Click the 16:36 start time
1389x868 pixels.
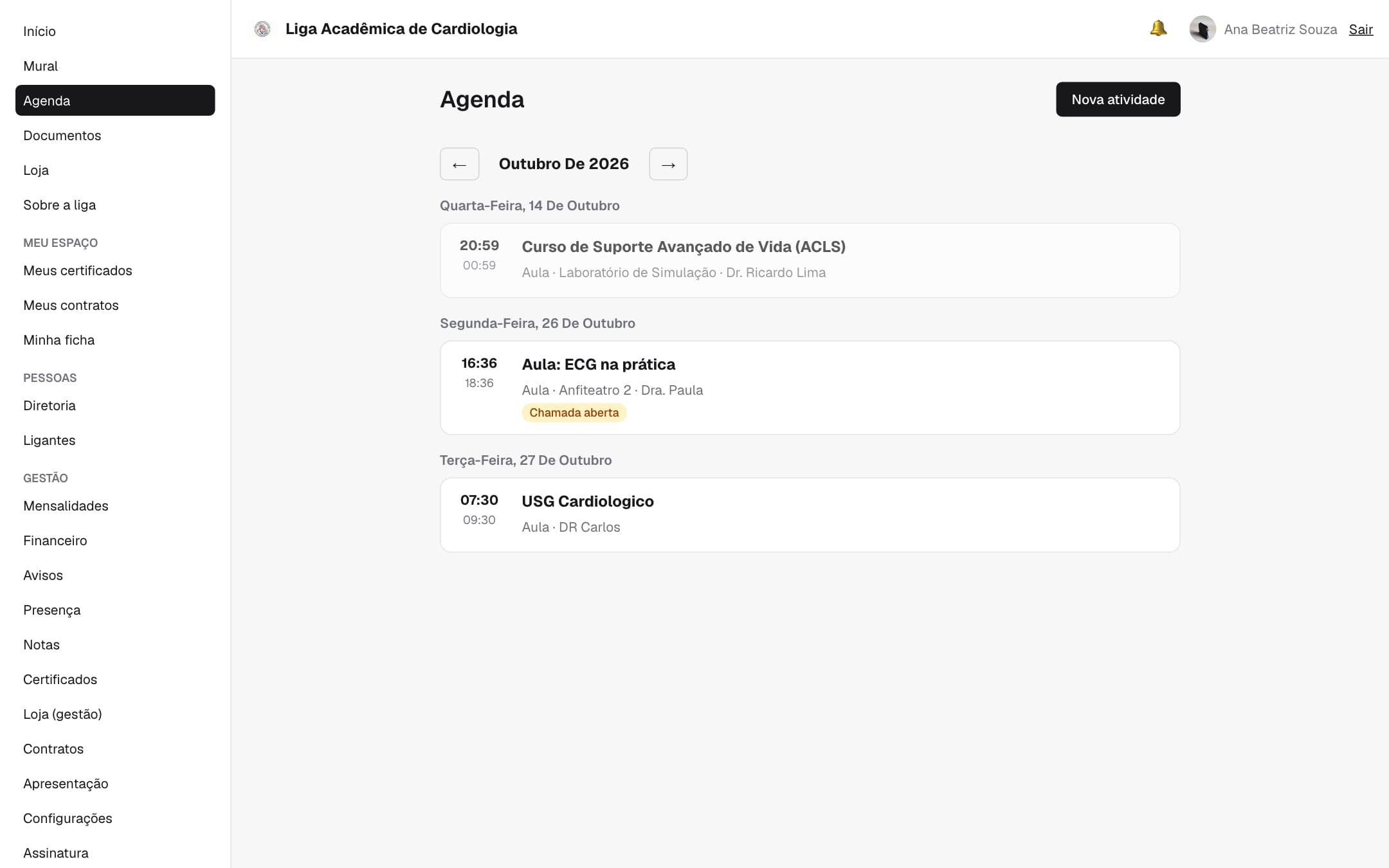(x=479, y=363)
